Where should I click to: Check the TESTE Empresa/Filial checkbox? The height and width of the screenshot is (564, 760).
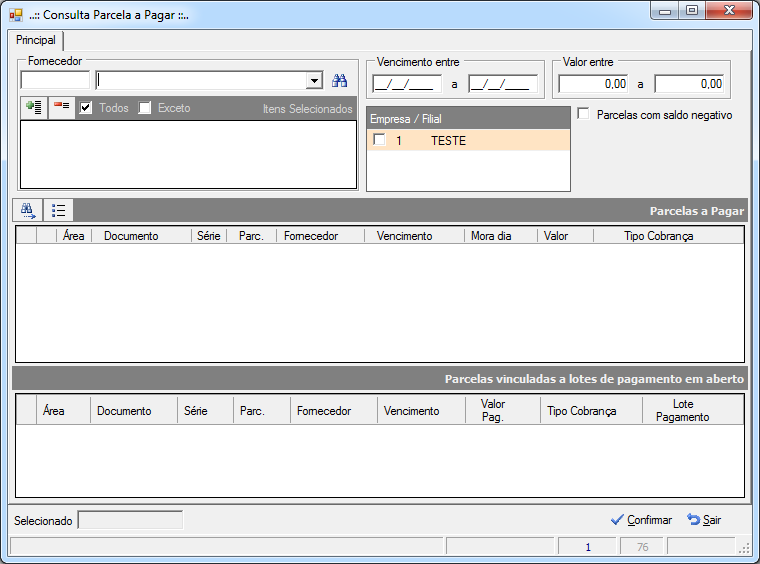[380, 140]
